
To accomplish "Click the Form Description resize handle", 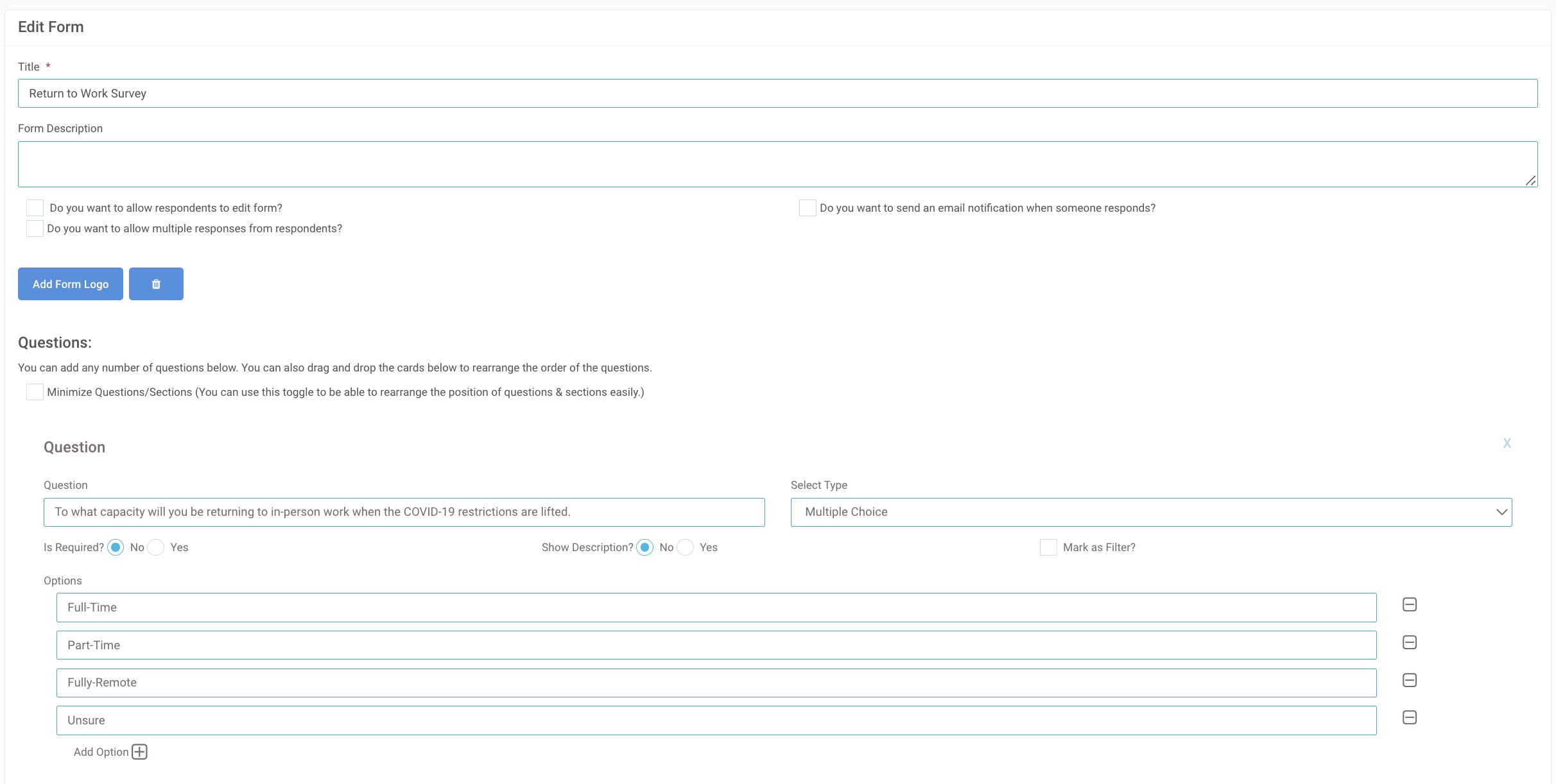I will [1531, 181].
